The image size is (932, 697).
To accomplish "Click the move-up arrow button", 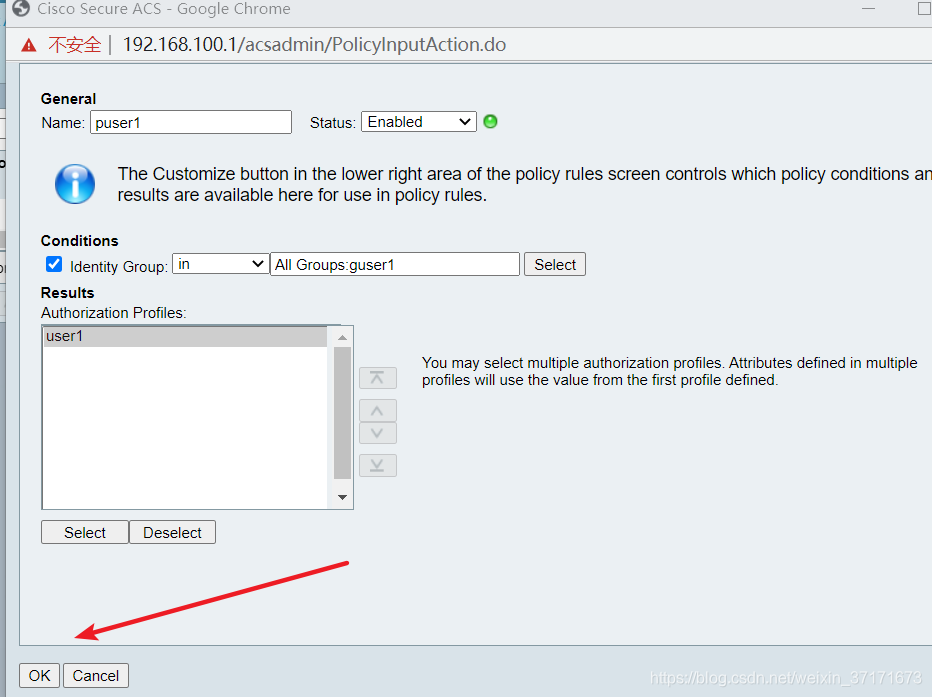I will pyautogui.click(x=377, y=411).
